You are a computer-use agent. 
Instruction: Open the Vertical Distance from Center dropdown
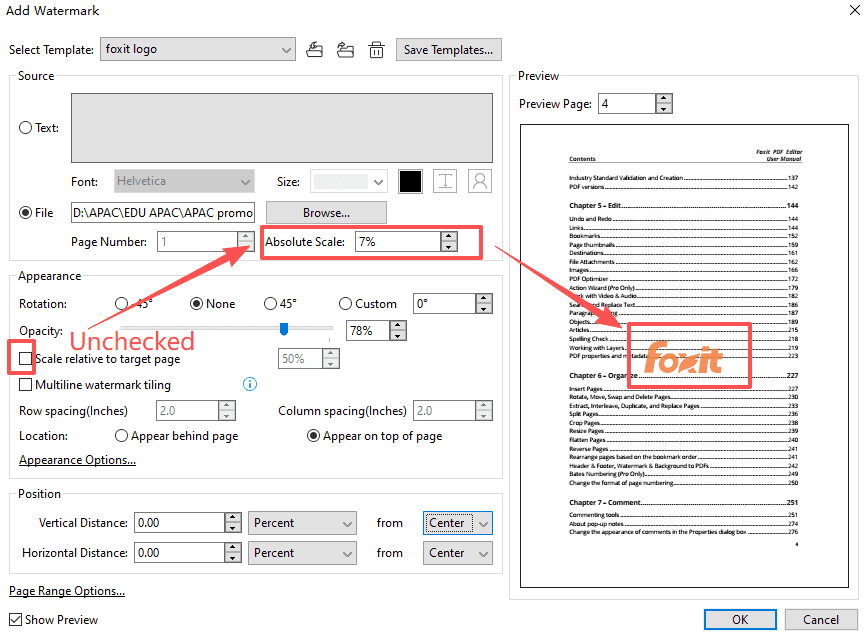pos(458,523)
